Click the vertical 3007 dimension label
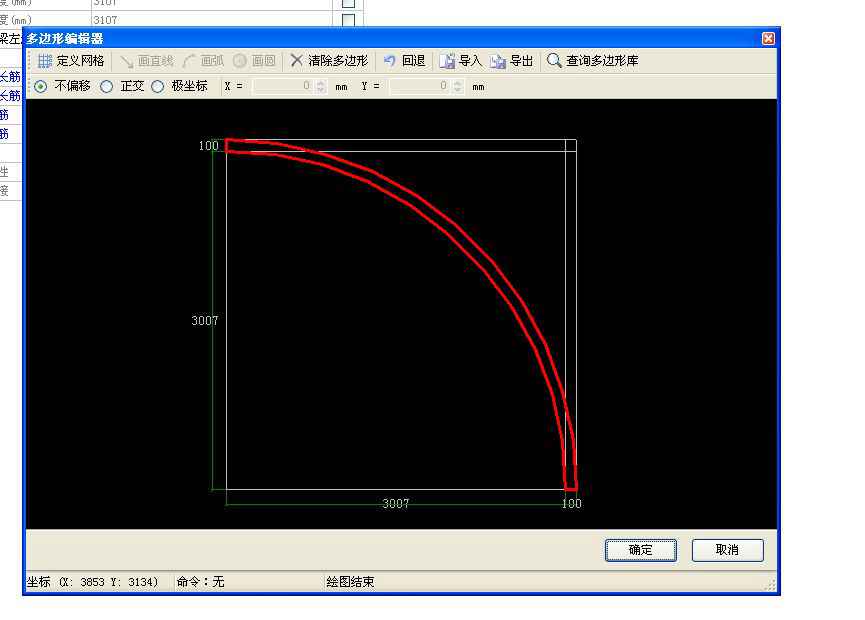Image resolution: width=865 pixels, height=620 pixels. (x=205, y=320)
